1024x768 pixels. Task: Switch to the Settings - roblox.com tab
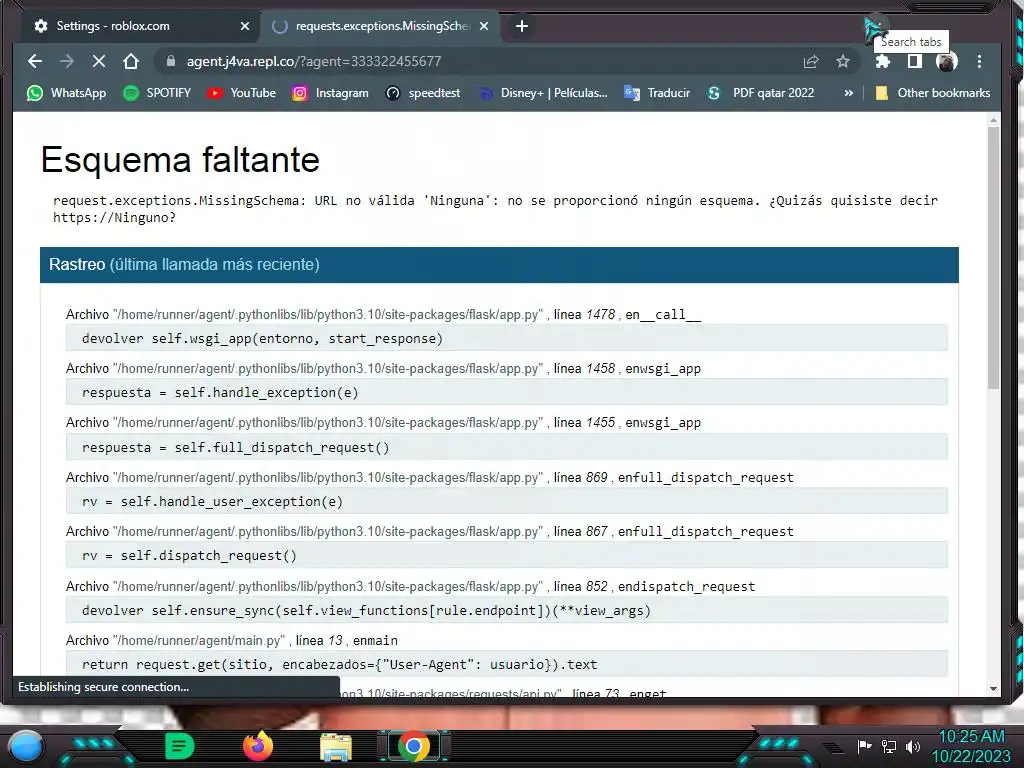140,26
